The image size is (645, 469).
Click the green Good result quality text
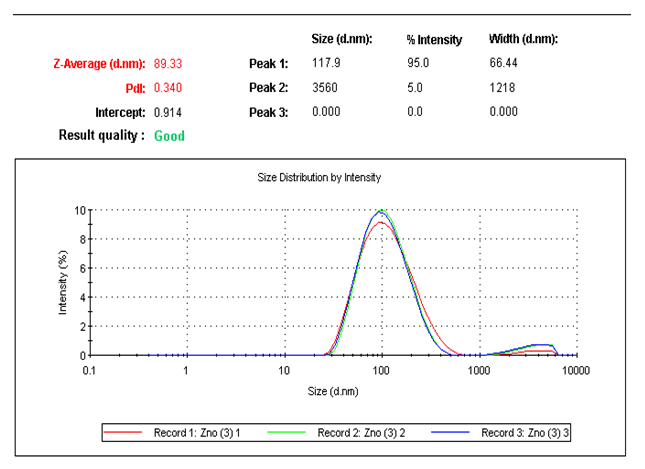(x=169, y=136)
